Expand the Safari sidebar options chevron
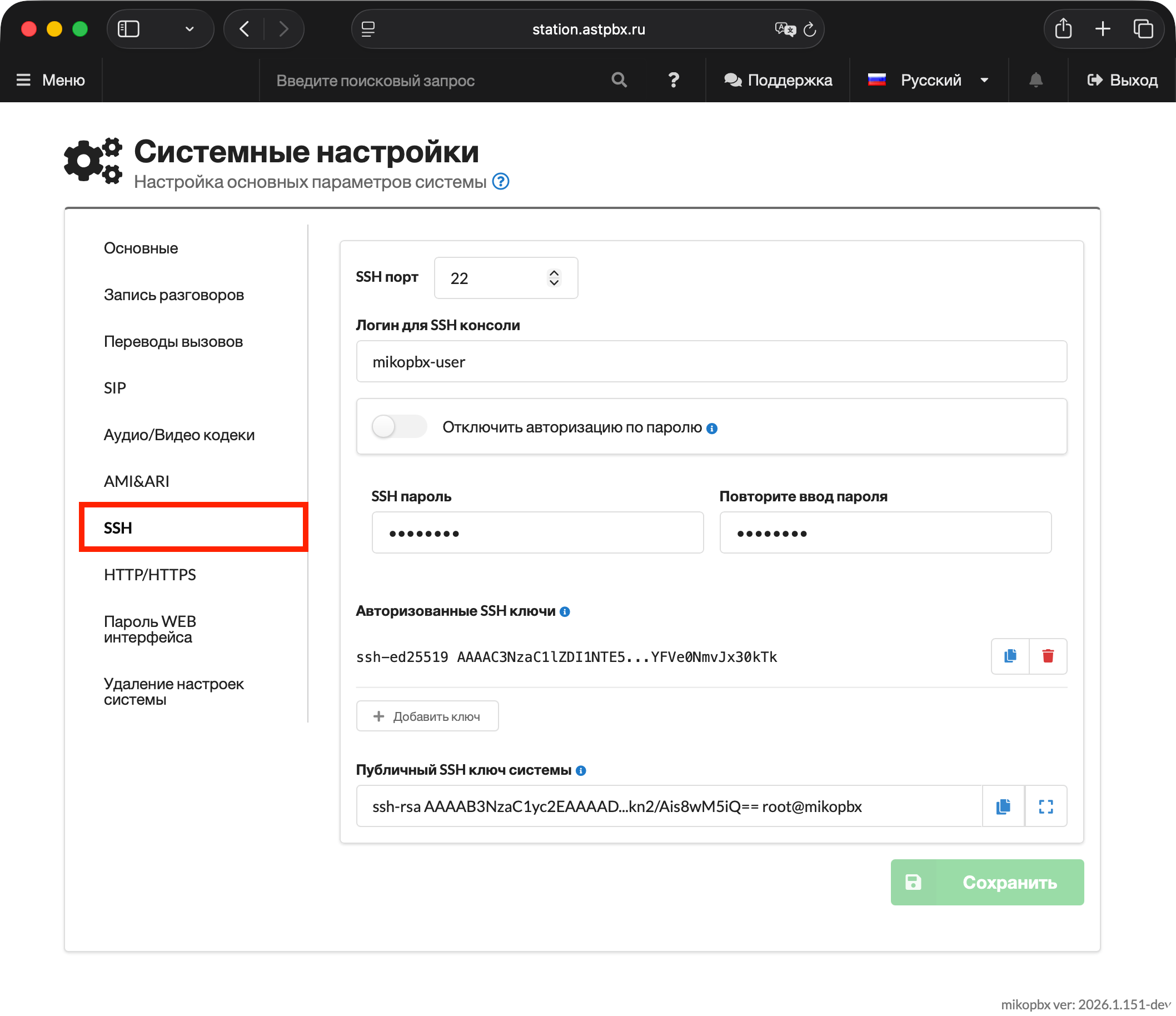The width and height of the screenshot is (1176, 1016). [190, 29]
